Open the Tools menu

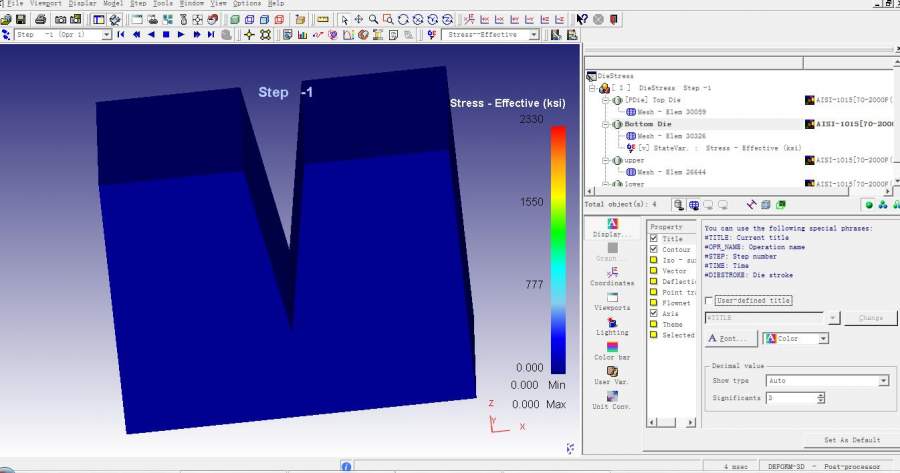coord(163,4)
